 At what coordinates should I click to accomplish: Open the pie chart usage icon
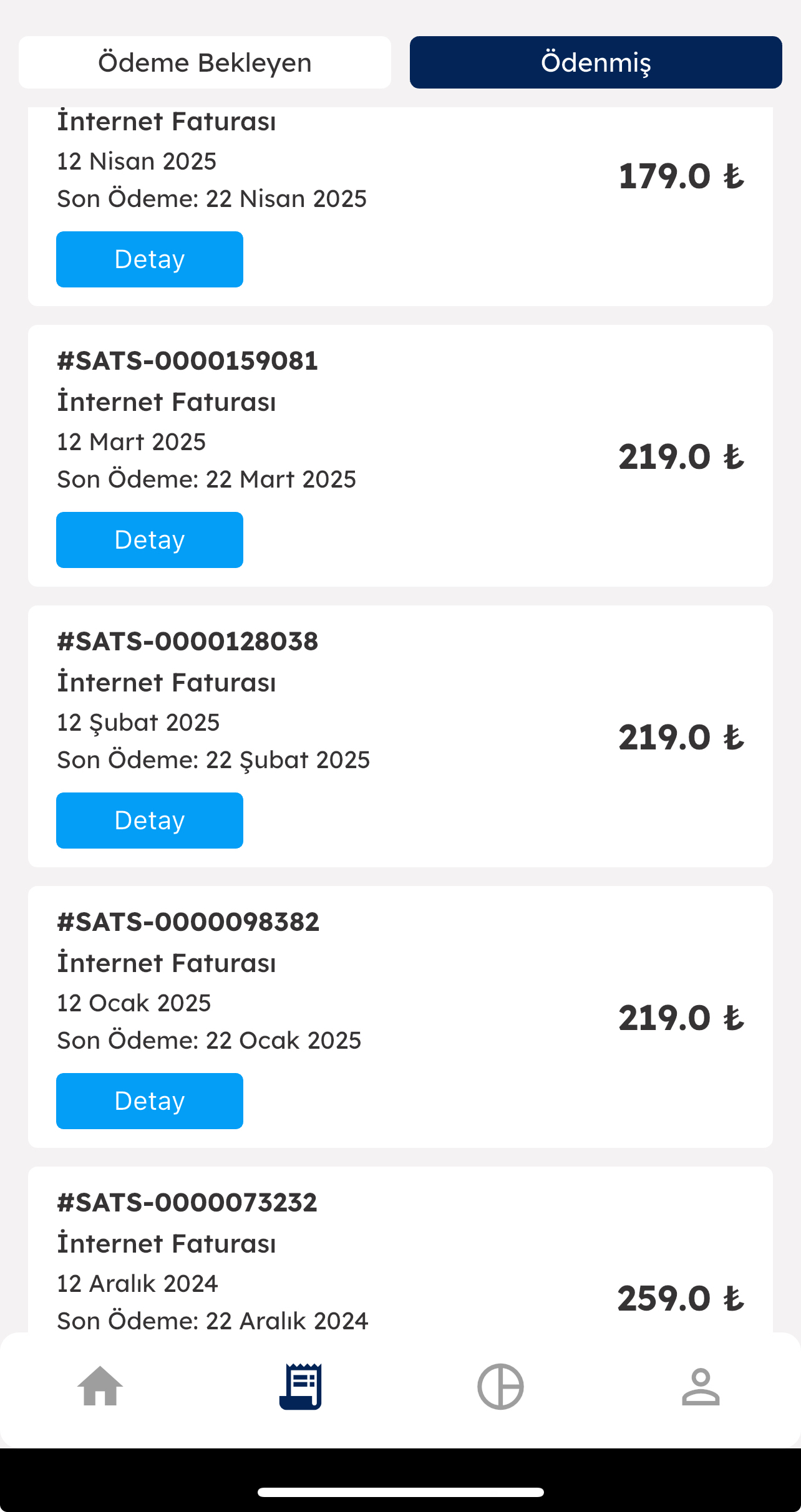(500, 1386)
